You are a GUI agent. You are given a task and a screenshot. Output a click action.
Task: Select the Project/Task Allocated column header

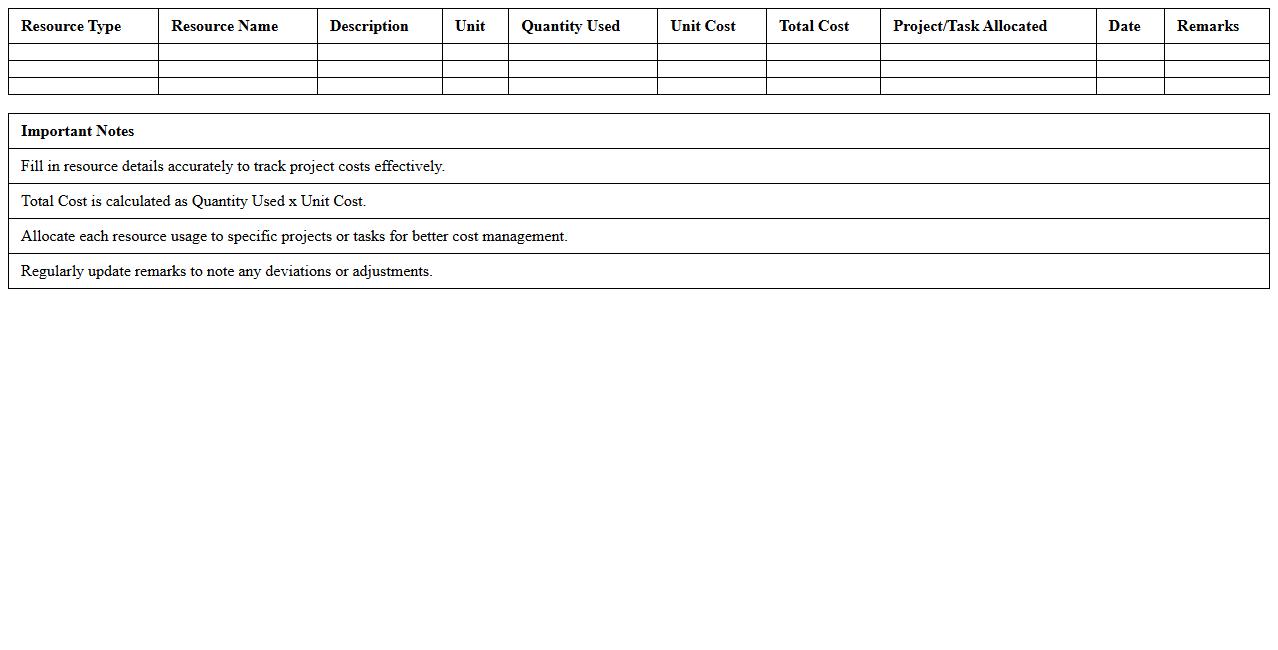point(970,26)
